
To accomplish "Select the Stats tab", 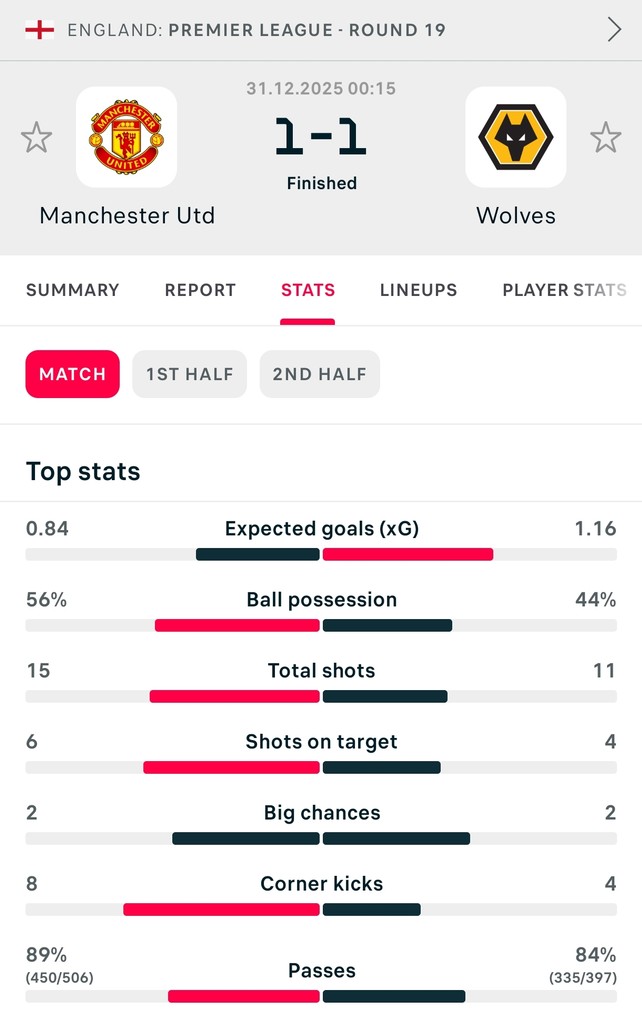I will 308,290.
